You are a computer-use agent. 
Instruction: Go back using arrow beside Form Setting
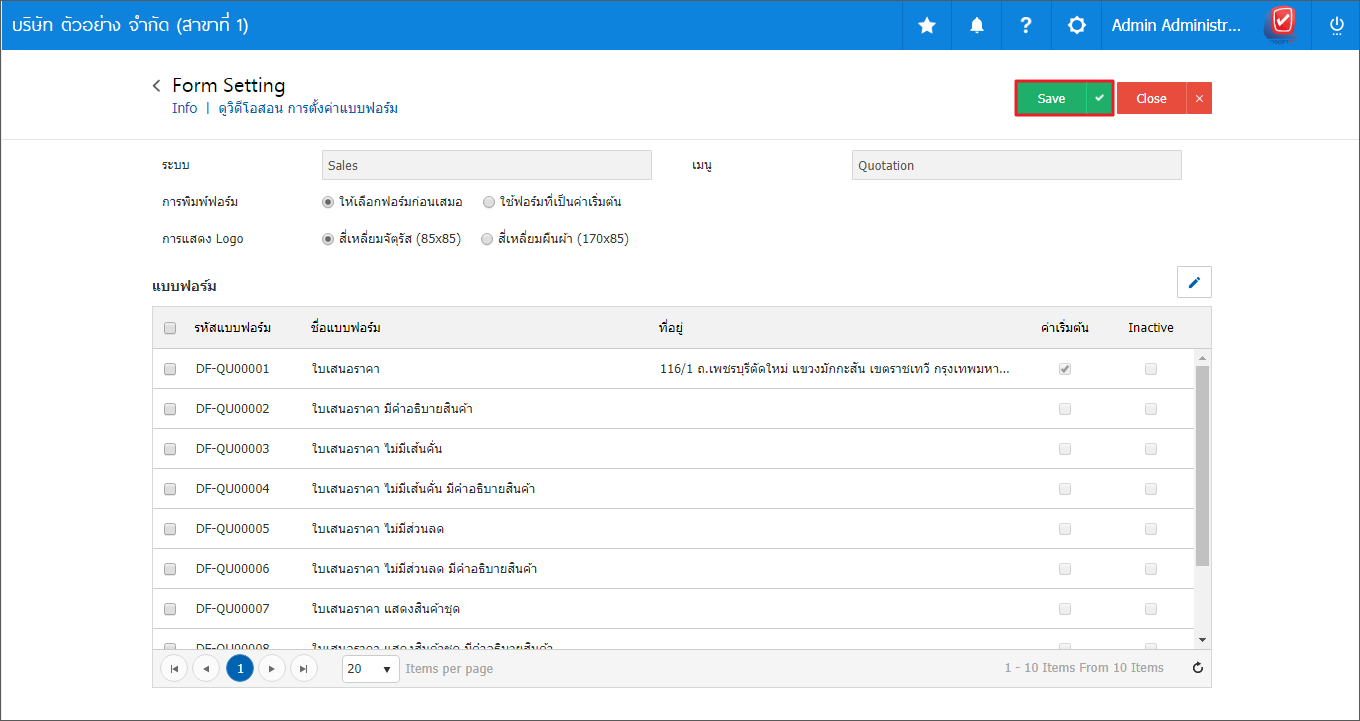[x=157, y=86]
